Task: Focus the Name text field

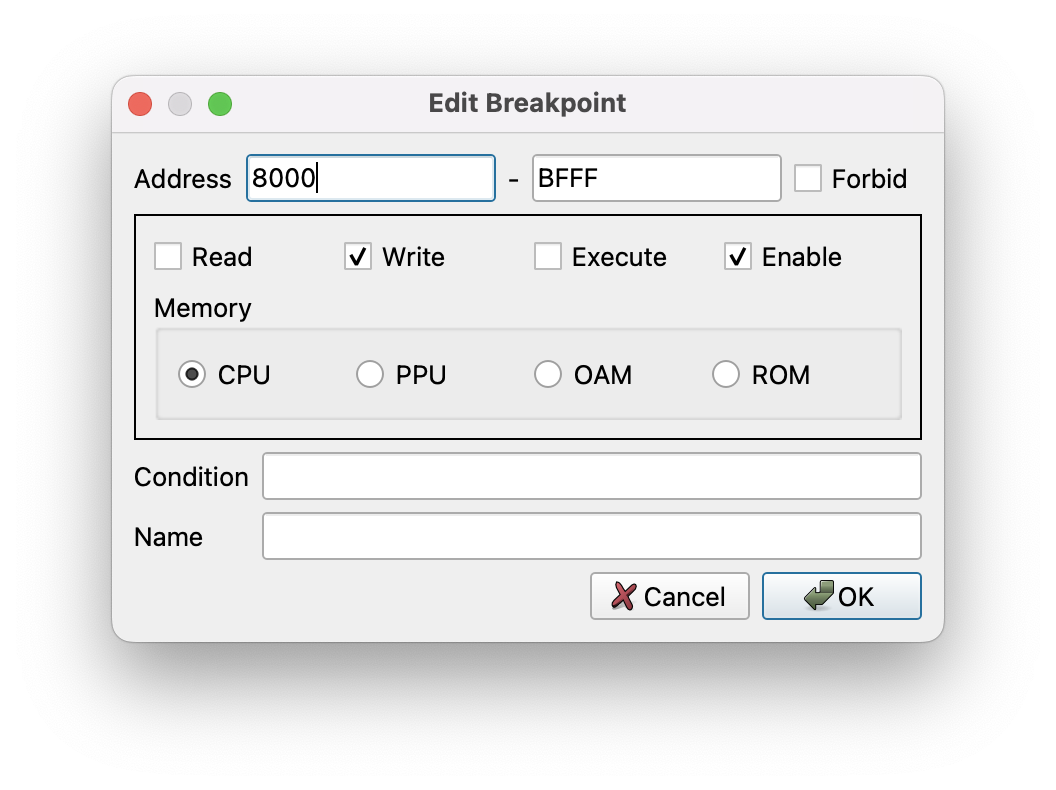Action: tap(591, 537)
